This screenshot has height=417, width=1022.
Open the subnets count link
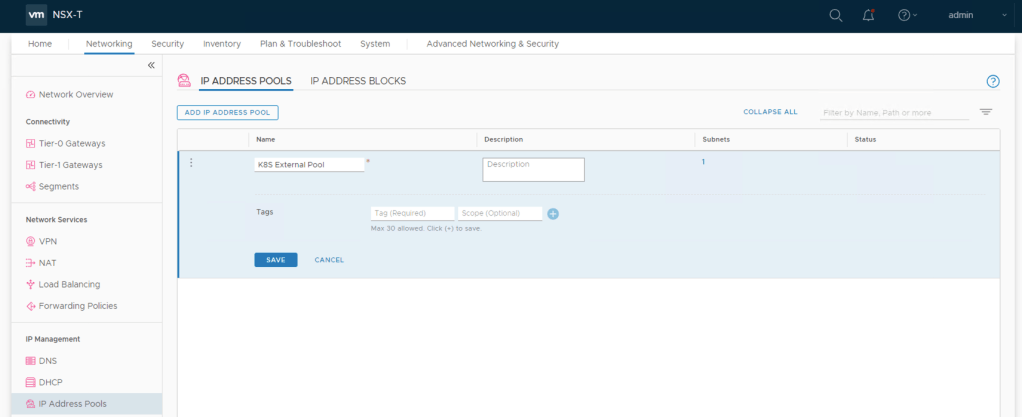click(703, 161)
